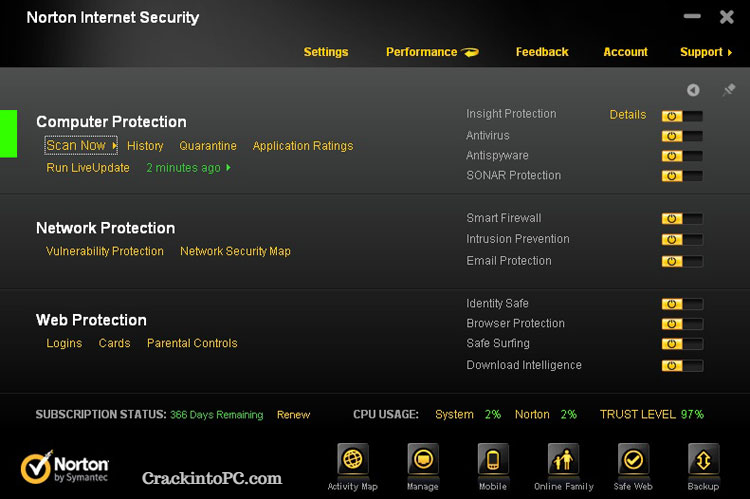Open the Network Security Map
Screen dimensions: 750x499
coord(235,251)
